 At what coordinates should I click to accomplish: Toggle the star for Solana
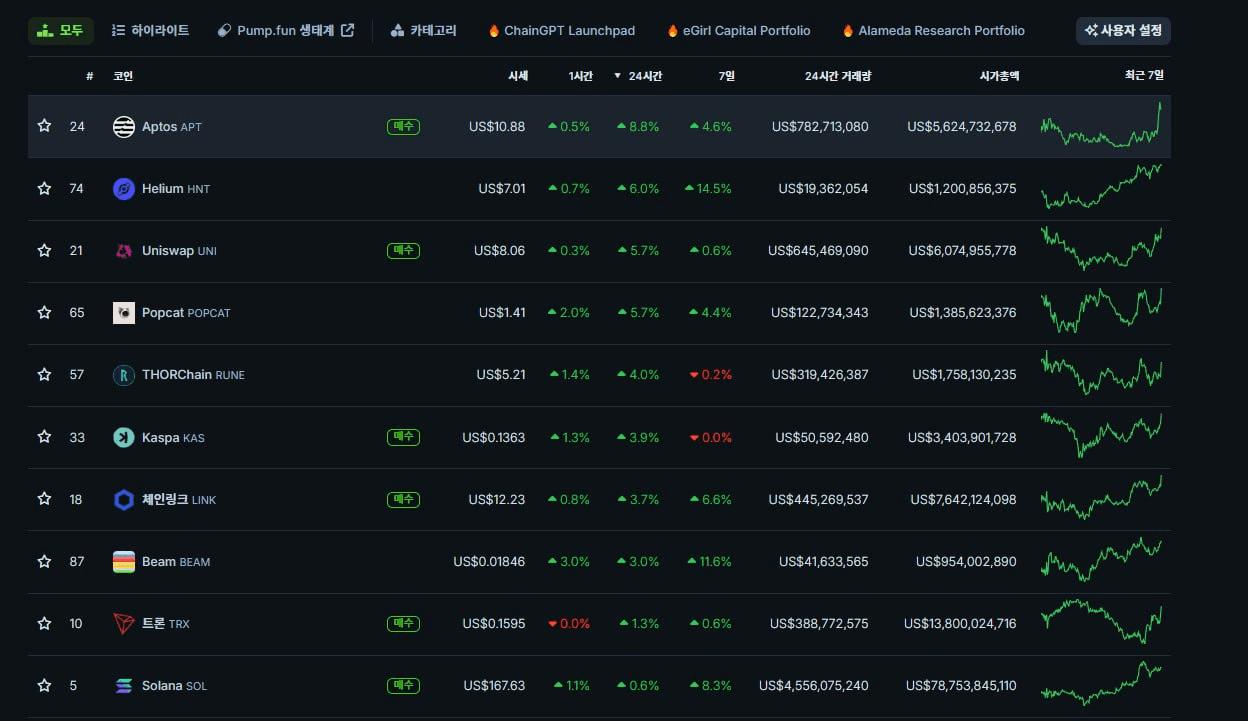pos(44,685)
